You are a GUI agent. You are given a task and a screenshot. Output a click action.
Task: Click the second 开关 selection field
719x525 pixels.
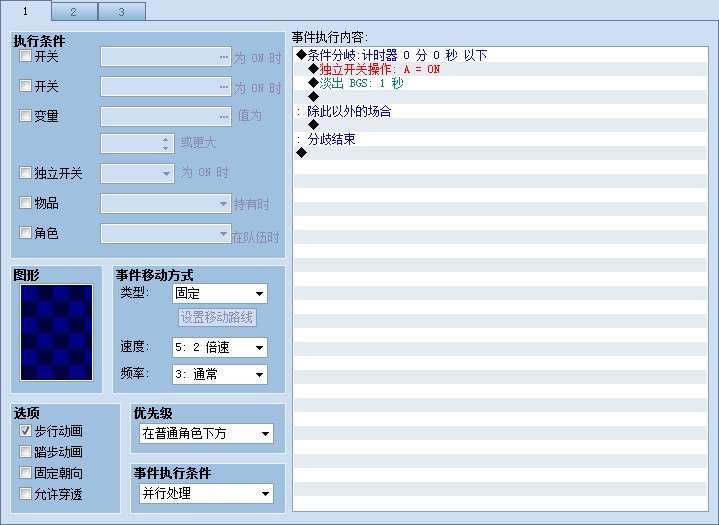[166, 87]
